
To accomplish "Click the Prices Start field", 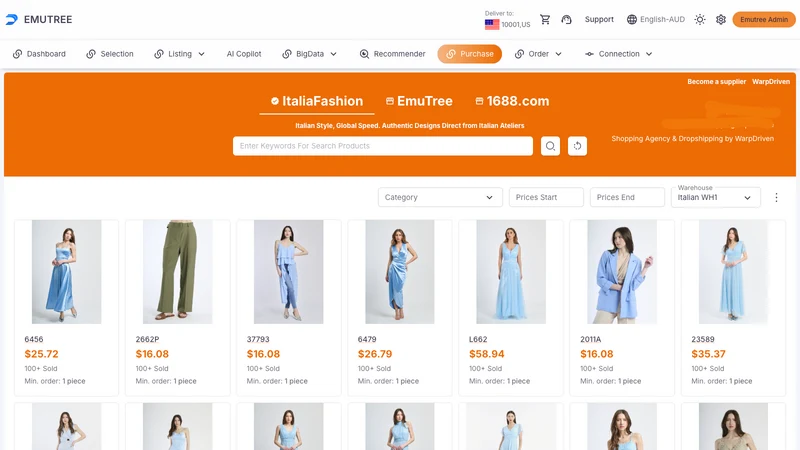I will (x=546, y=197).
